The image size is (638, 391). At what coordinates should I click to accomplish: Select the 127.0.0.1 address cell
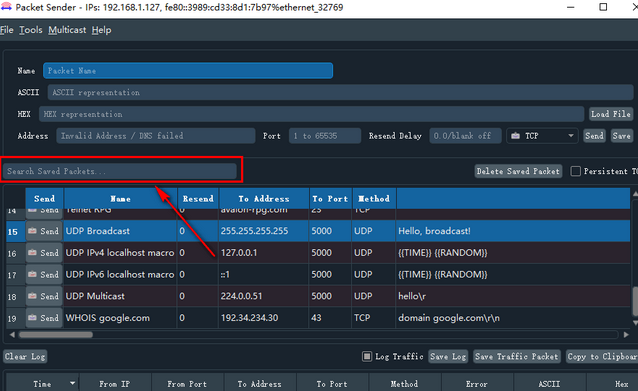point(264,253)
